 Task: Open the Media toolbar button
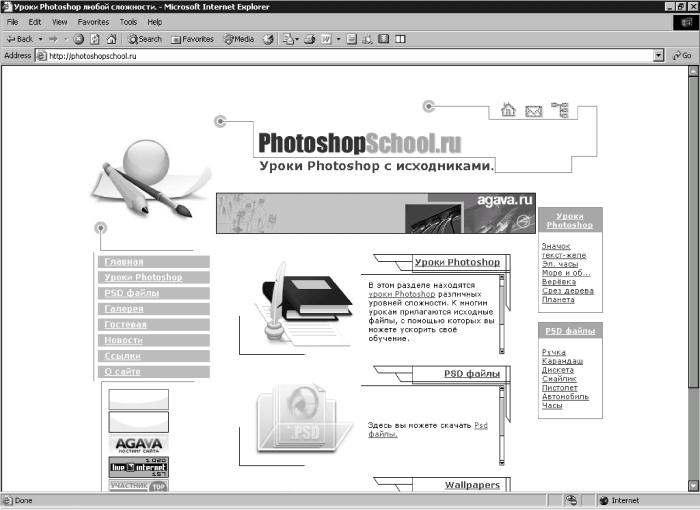(239, 39)
